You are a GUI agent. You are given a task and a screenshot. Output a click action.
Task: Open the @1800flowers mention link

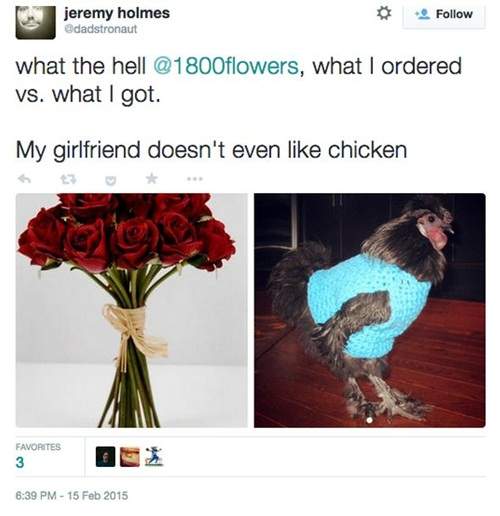tap(226, 66)
